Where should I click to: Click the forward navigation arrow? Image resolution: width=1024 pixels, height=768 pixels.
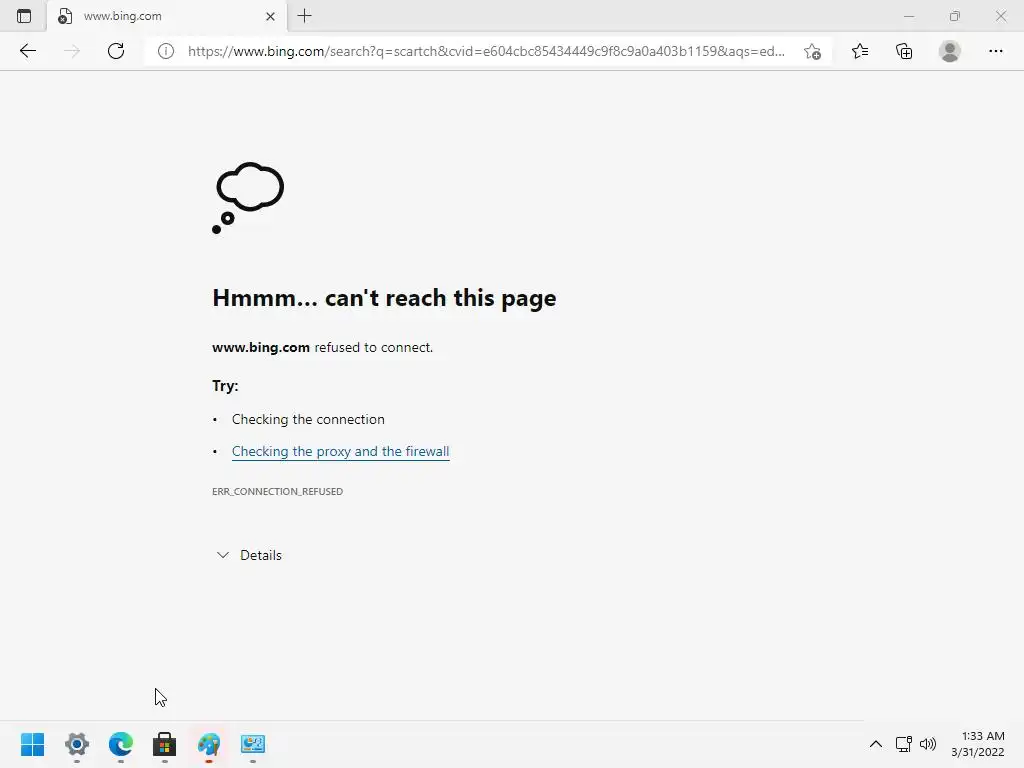[72, 51]
